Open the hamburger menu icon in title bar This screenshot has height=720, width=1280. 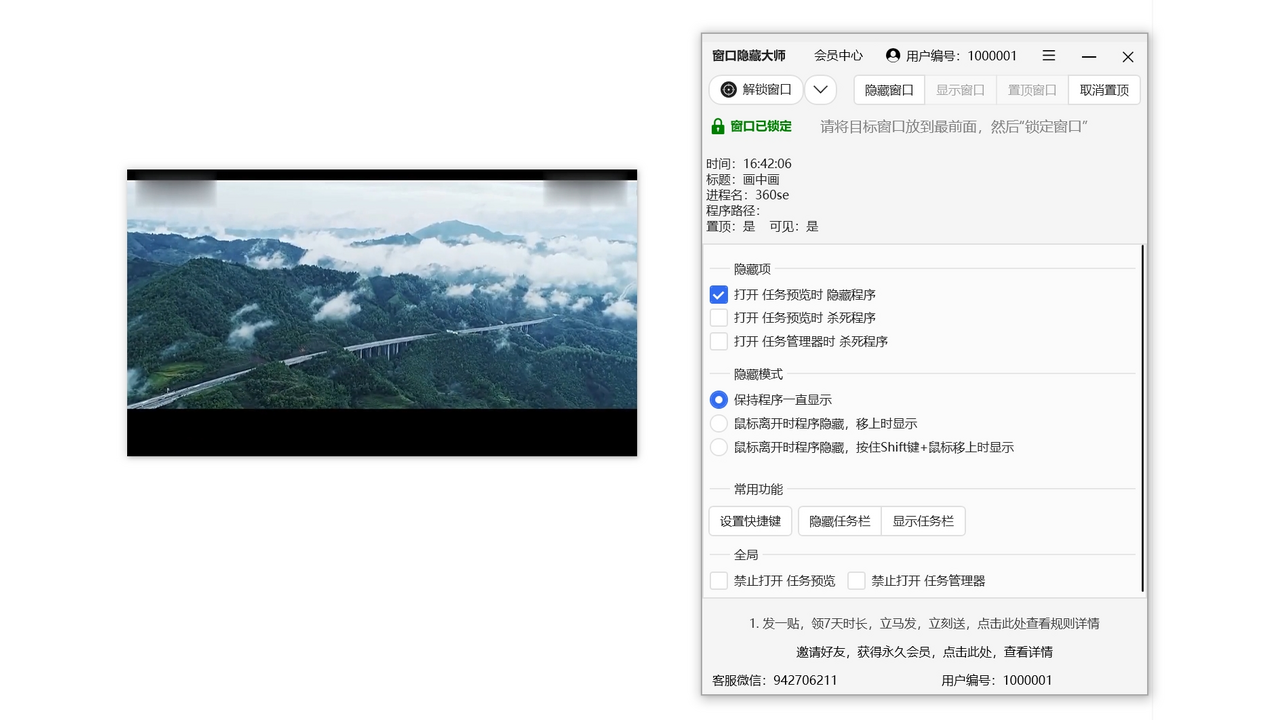pyautogui.click(x=1048, y=56)
